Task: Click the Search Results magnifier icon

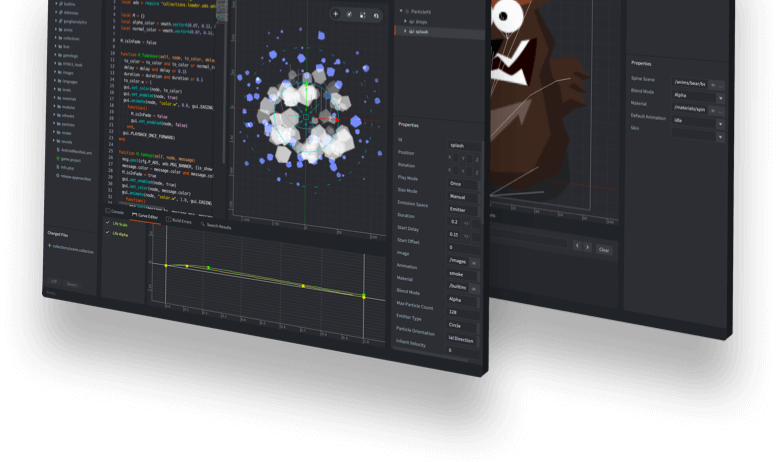Action: 203,224
